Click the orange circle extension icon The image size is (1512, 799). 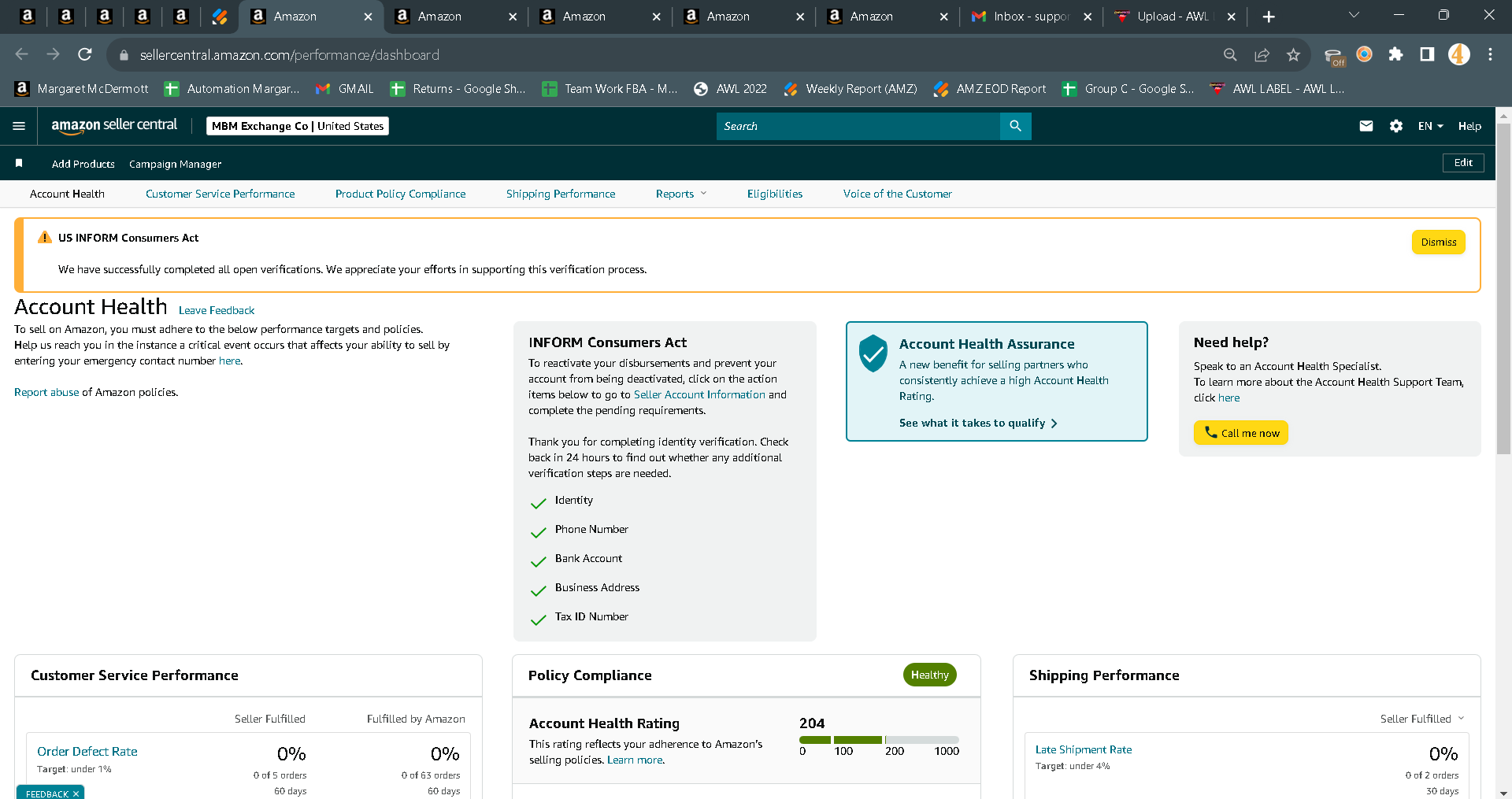click(x=1364, y=54)
